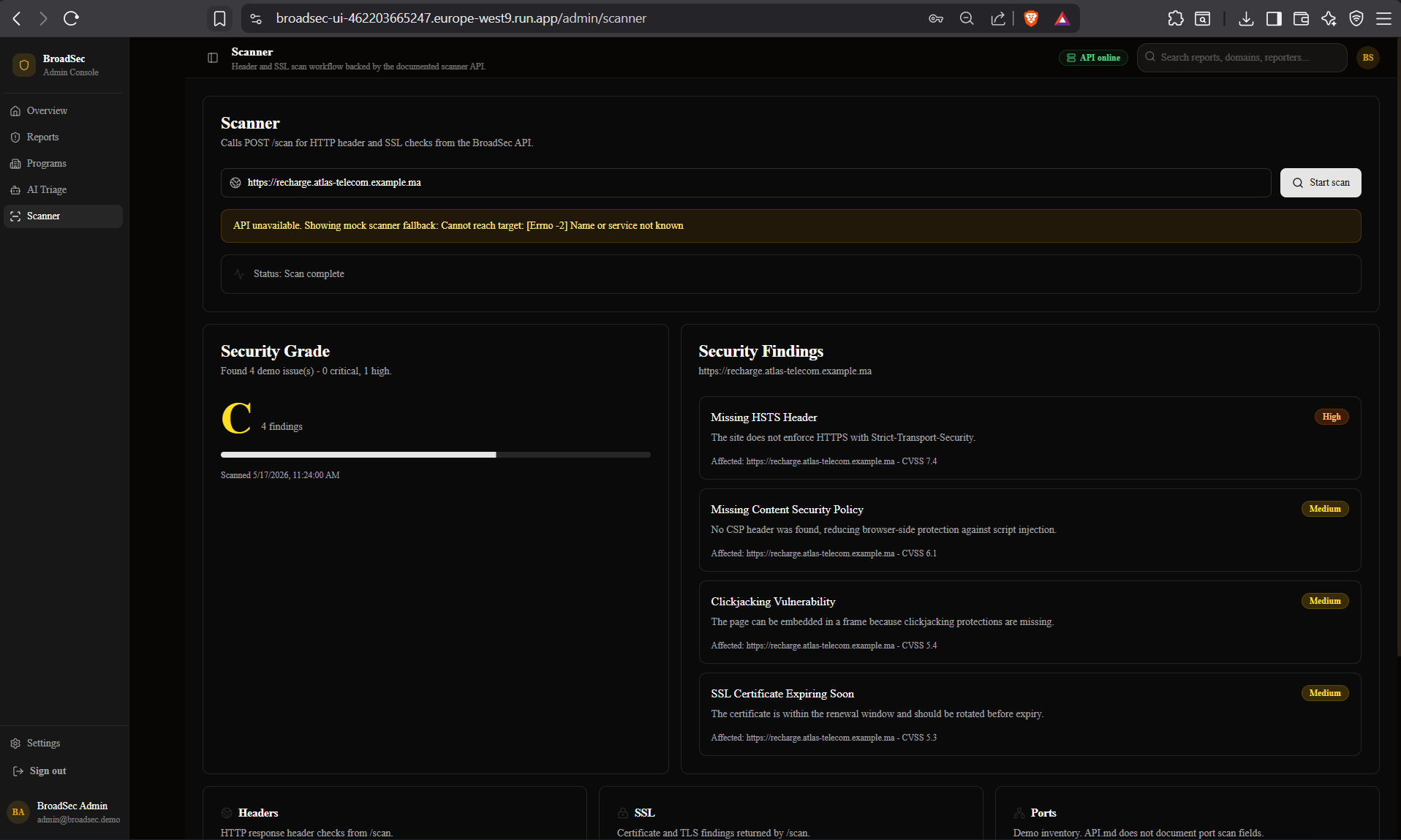Open the Missing HSTS Header finding
Image resolution: width=1401 pixels, height=840 pixels.
[x=1030, y=438]
